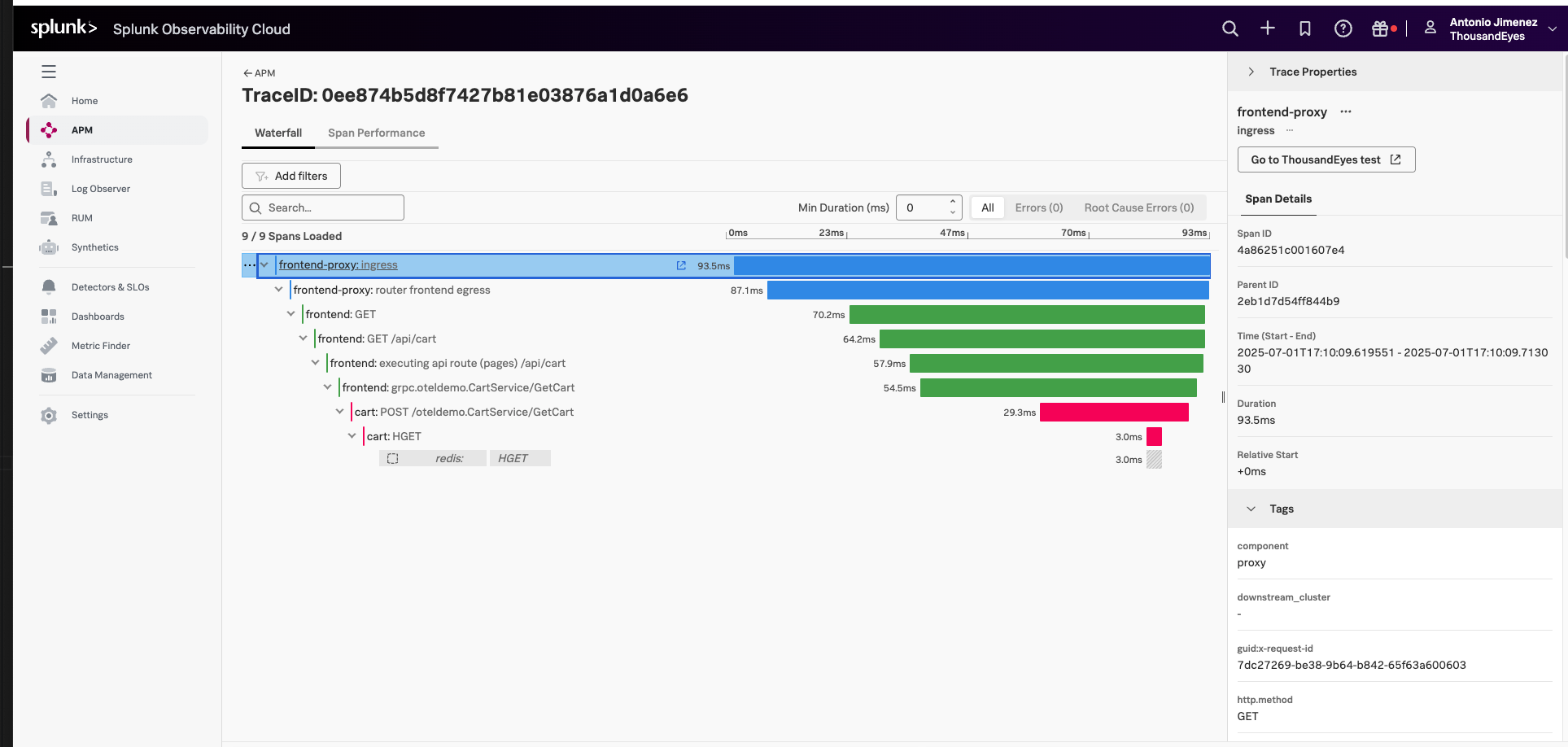Open the help question mark icon
This screenshot has width=1568, height=747.
pos(1343,28)
